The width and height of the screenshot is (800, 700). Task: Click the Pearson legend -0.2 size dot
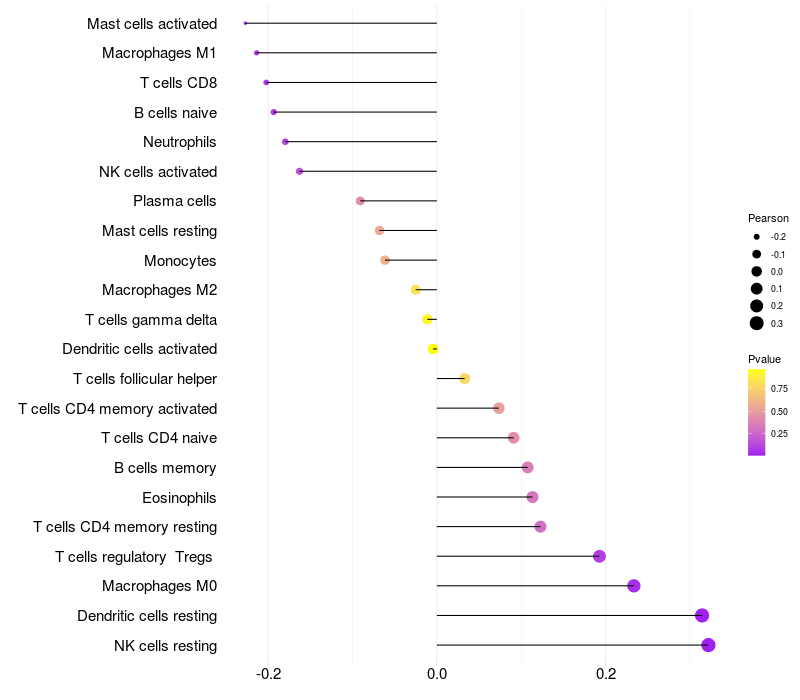click(x=757, y=237)
